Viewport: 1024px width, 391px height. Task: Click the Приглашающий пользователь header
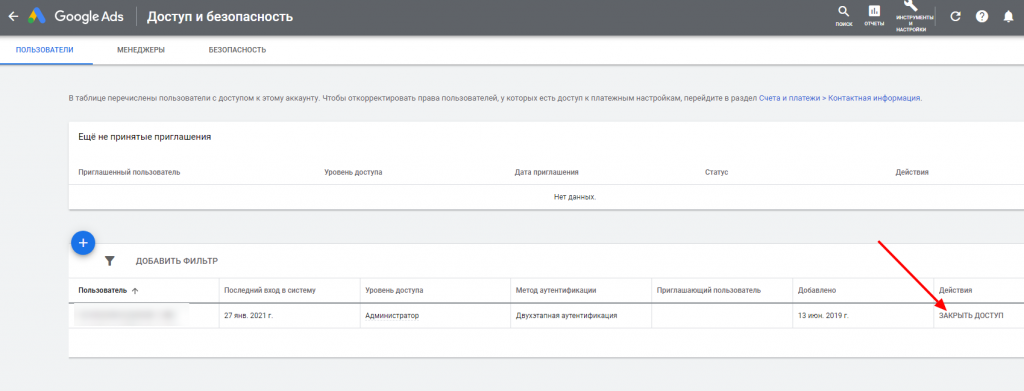(709, 290)
